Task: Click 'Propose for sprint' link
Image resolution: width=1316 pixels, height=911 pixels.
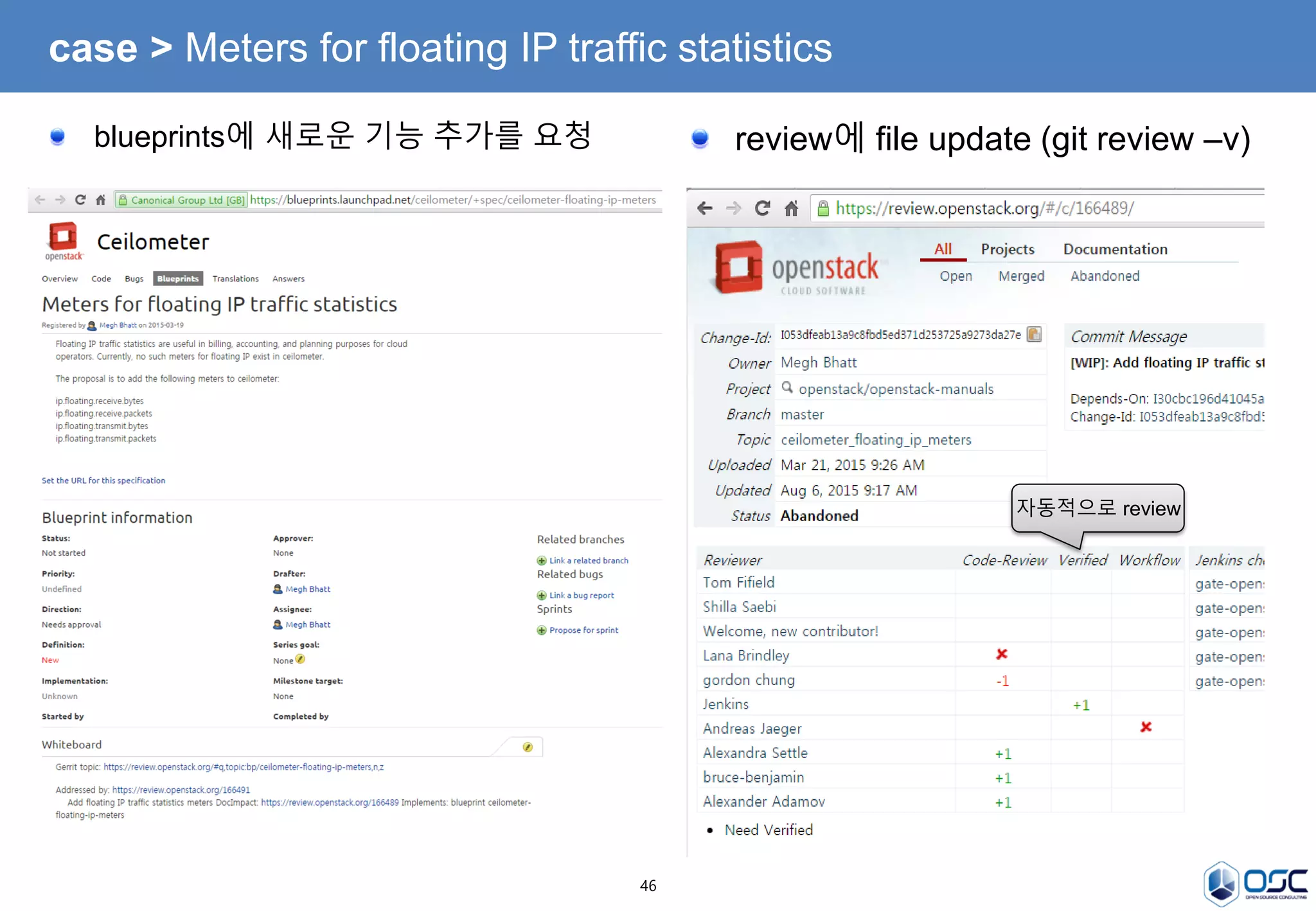Action: 583,630
